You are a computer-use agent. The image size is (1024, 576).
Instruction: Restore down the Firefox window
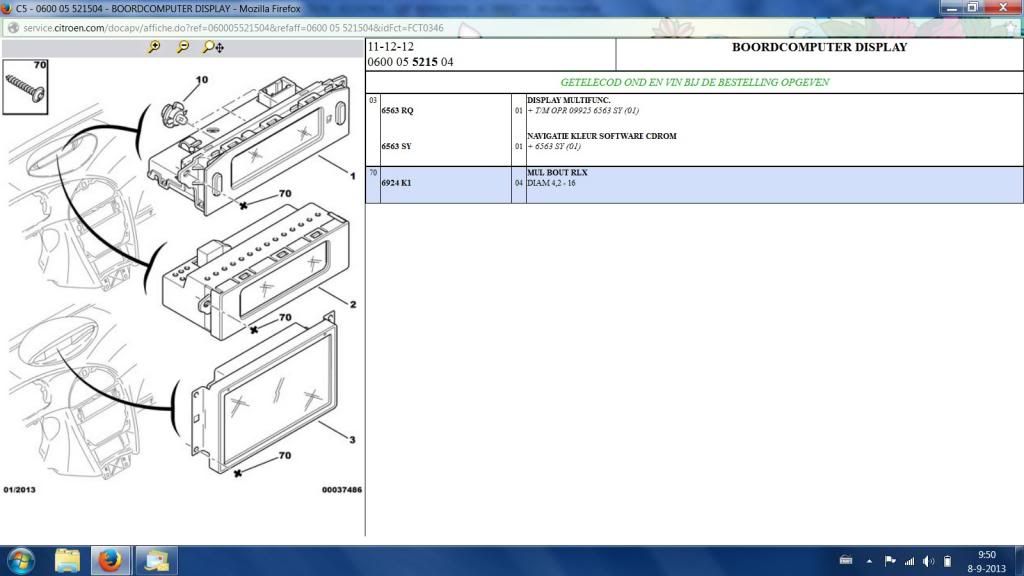coord(973,7)
